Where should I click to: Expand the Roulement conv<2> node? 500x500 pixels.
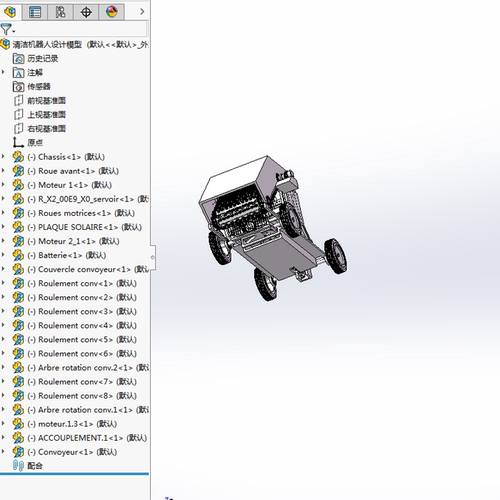click(3, 297)
